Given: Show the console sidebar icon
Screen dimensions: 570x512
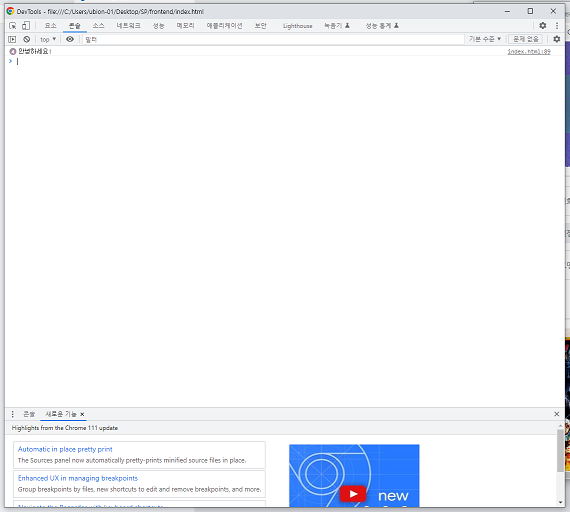Looking at the screenshot, I should coord(12,39).
